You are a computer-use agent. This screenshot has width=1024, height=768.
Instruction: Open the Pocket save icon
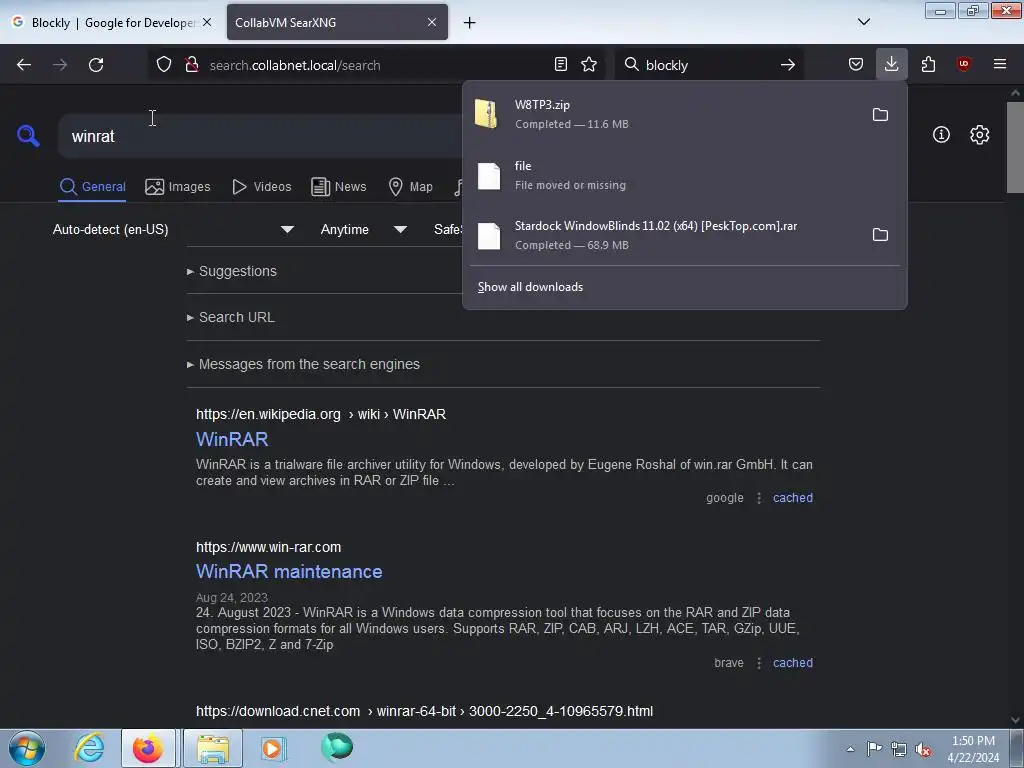pos(856,65)
